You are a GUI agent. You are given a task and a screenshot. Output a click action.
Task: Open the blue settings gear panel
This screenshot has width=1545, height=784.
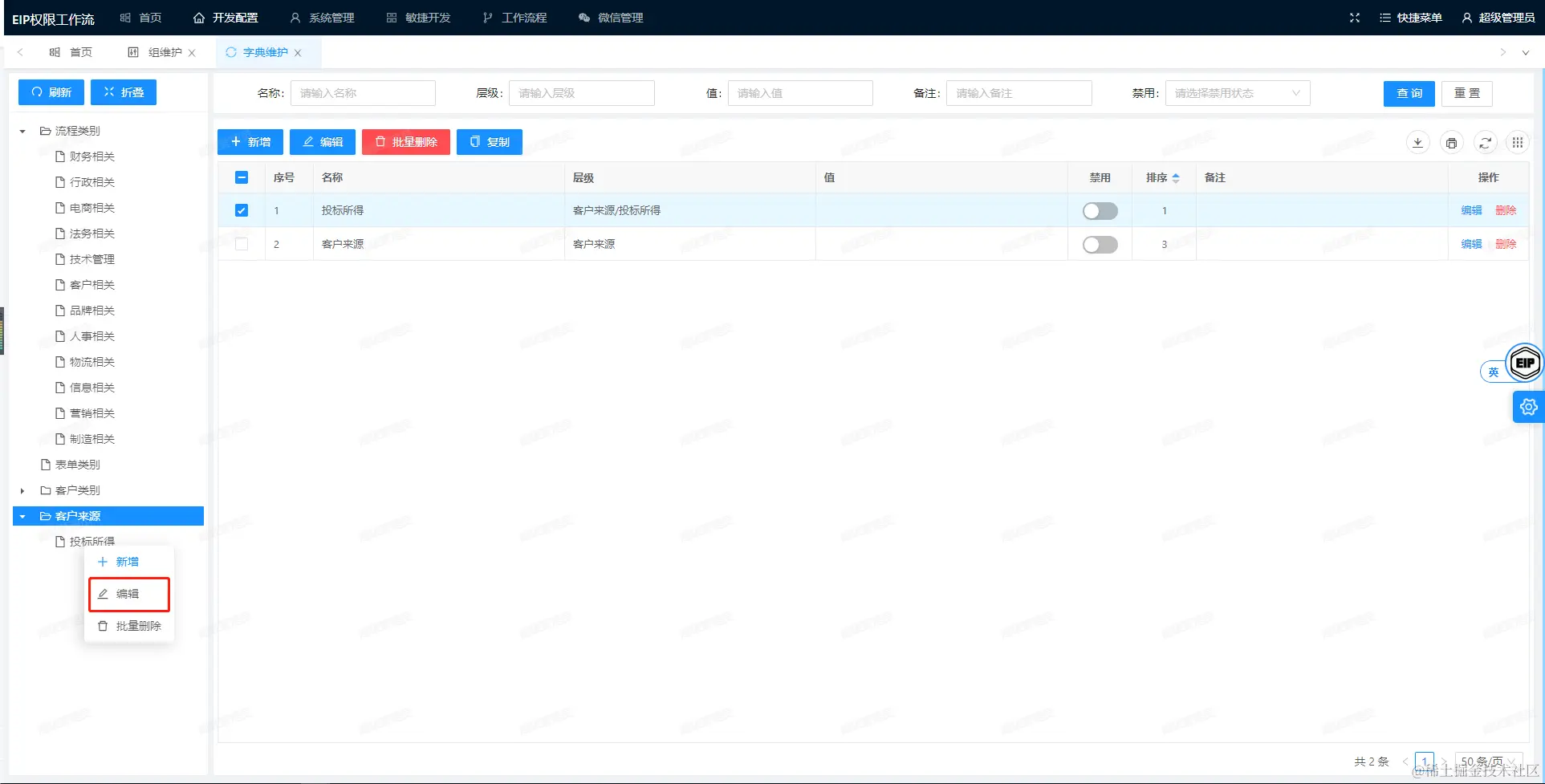tap(1529, 407)
